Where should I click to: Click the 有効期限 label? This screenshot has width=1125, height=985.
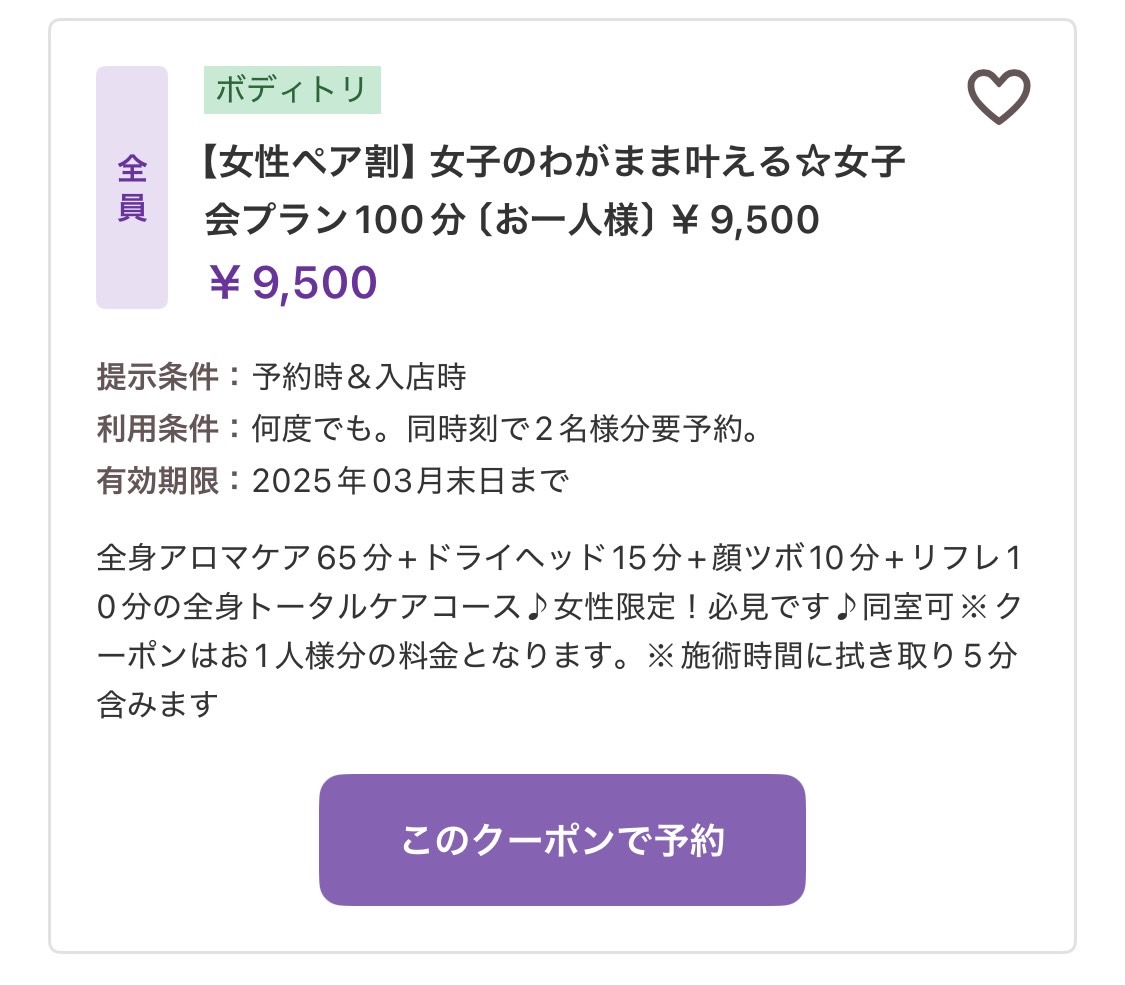(158, 480)
